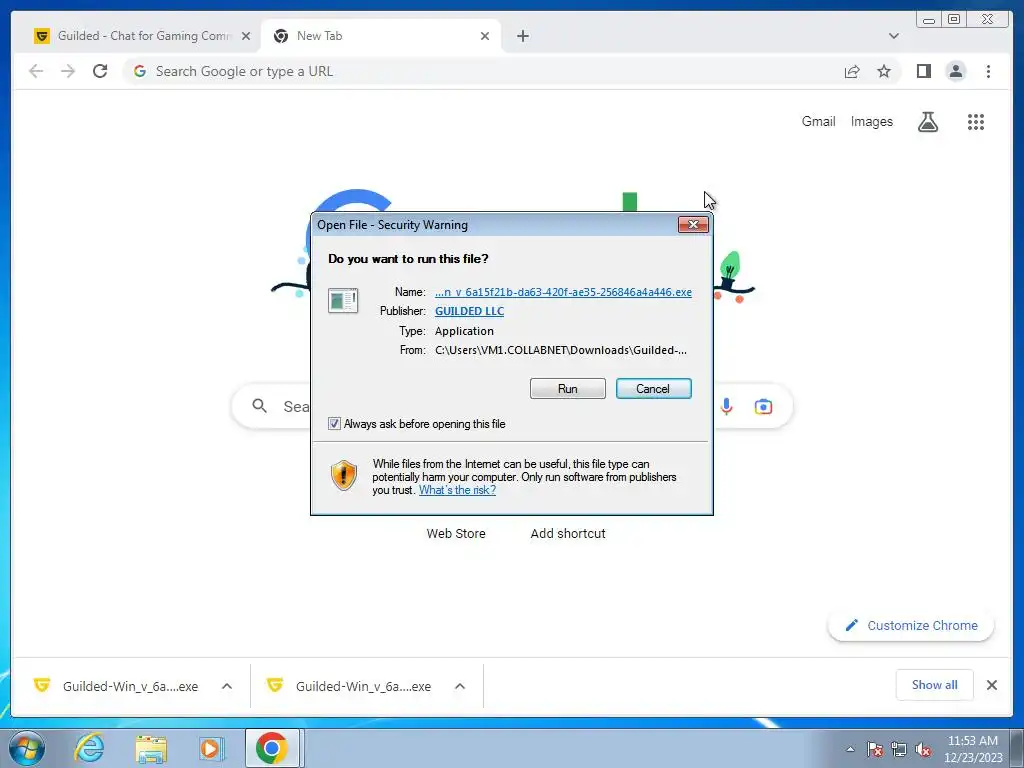This screenshot has height=768, width=1024.
Task: Switch to the Guilded - Chat for Gaming tab
Action: coord(144,36)
